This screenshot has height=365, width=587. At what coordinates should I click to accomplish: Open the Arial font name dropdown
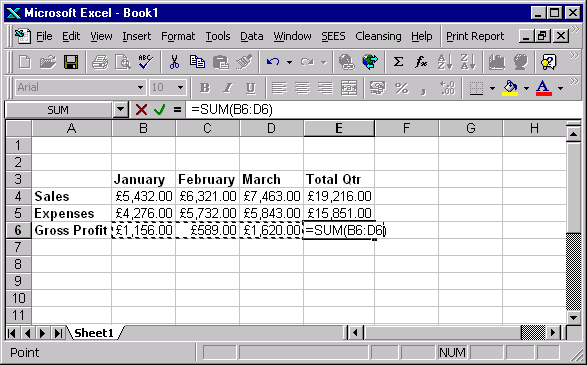pyautogui.click(x=140, y=88)
